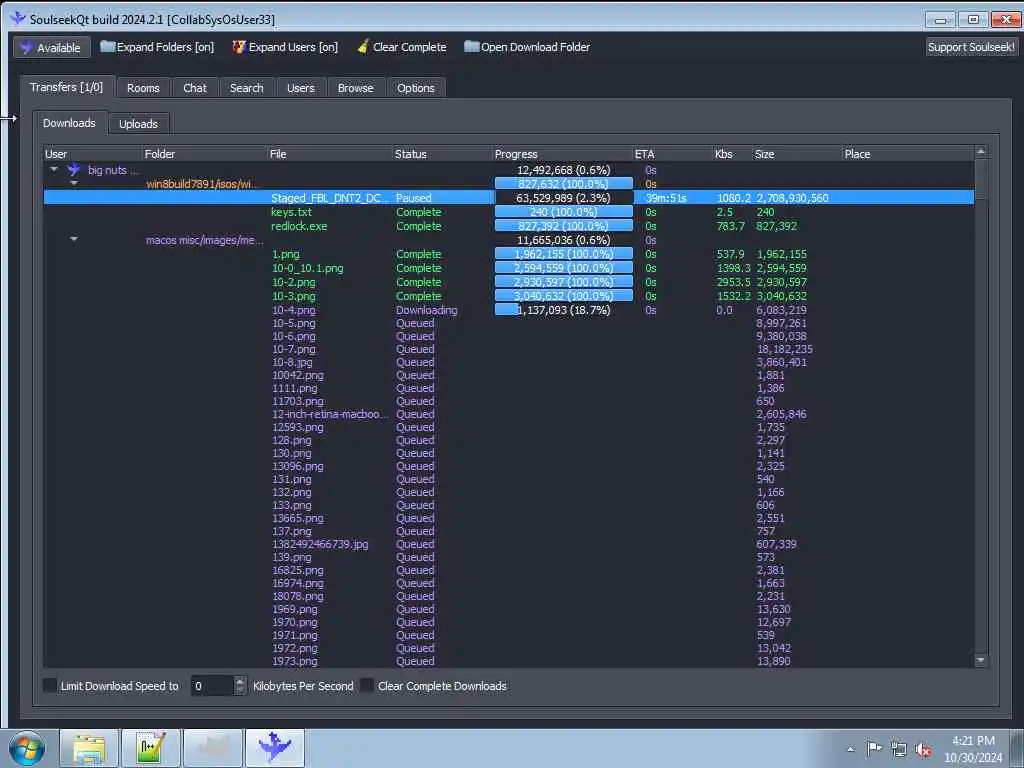Open the Users tab
1024x768 pixels.
(x=300, y=88)
